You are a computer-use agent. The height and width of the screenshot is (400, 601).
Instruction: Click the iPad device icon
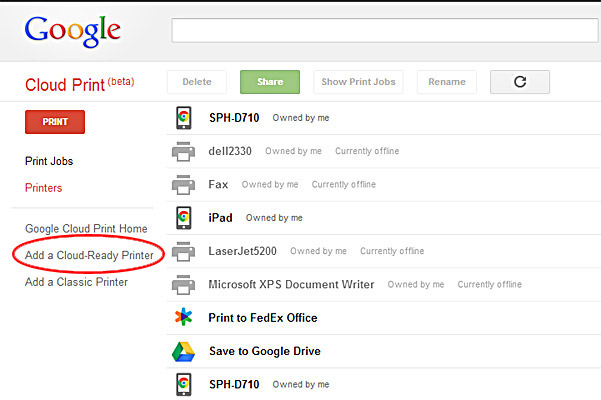[x=184, y=218]
